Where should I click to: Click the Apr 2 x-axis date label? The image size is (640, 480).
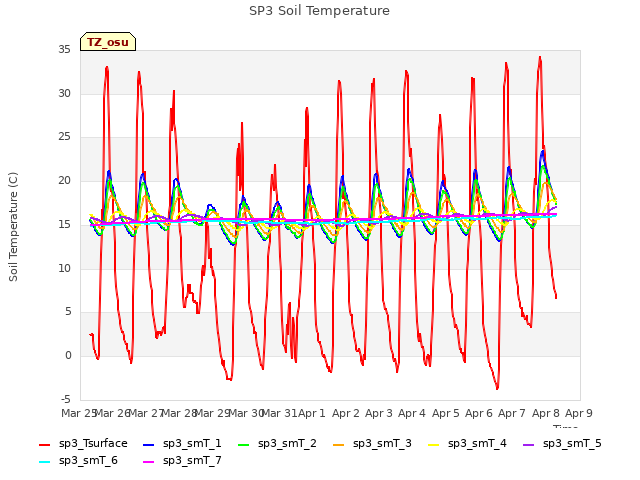pyautogui.click(x=346, y=413)
